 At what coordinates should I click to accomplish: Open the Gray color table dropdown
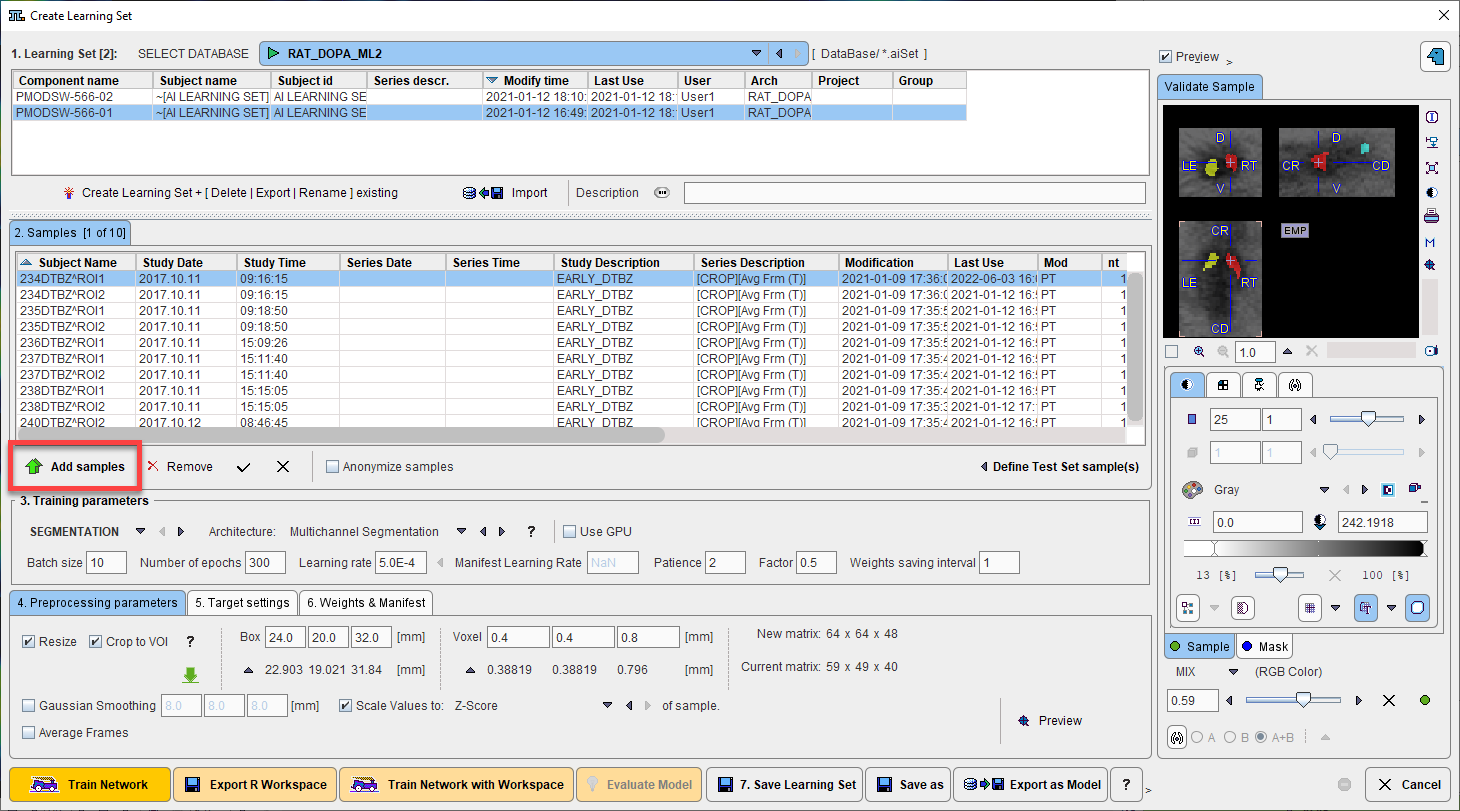[1324, 490]
